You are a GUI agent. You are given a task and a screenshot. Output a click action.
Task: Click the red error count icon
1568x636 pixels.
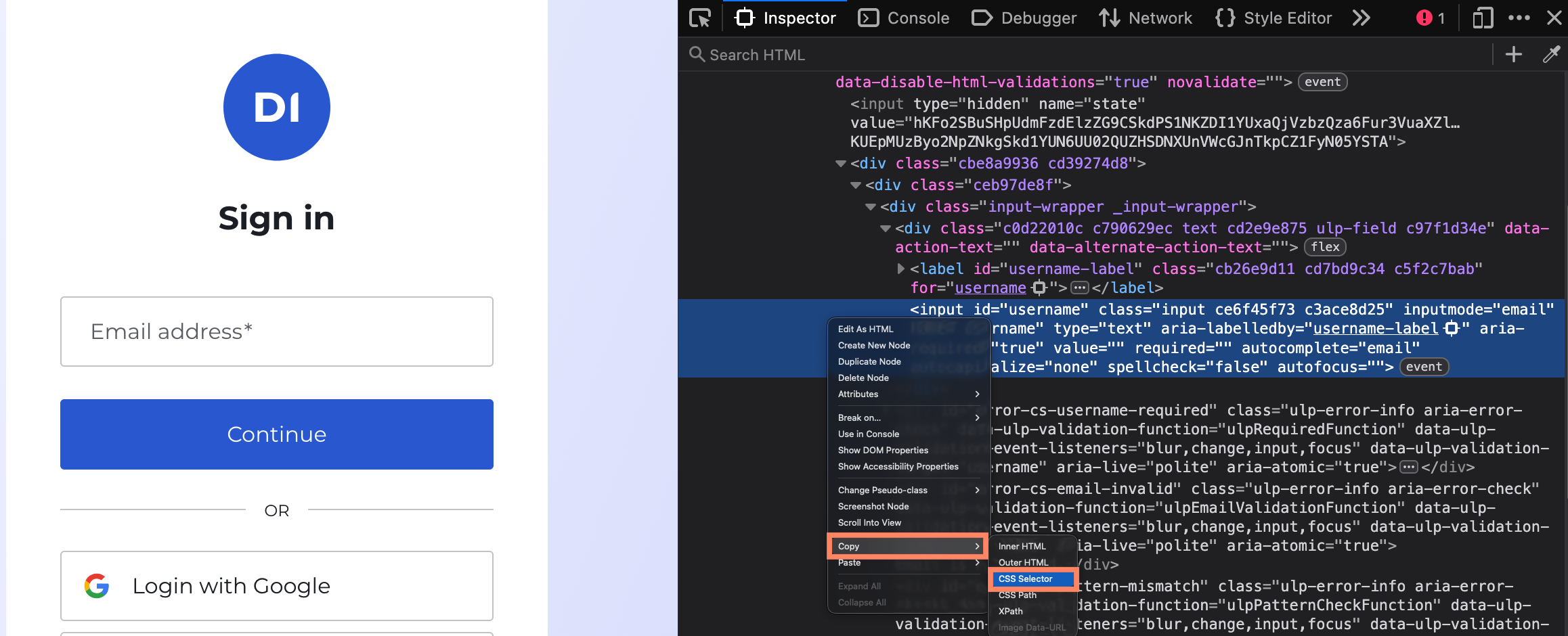[x=1424, y=18]
